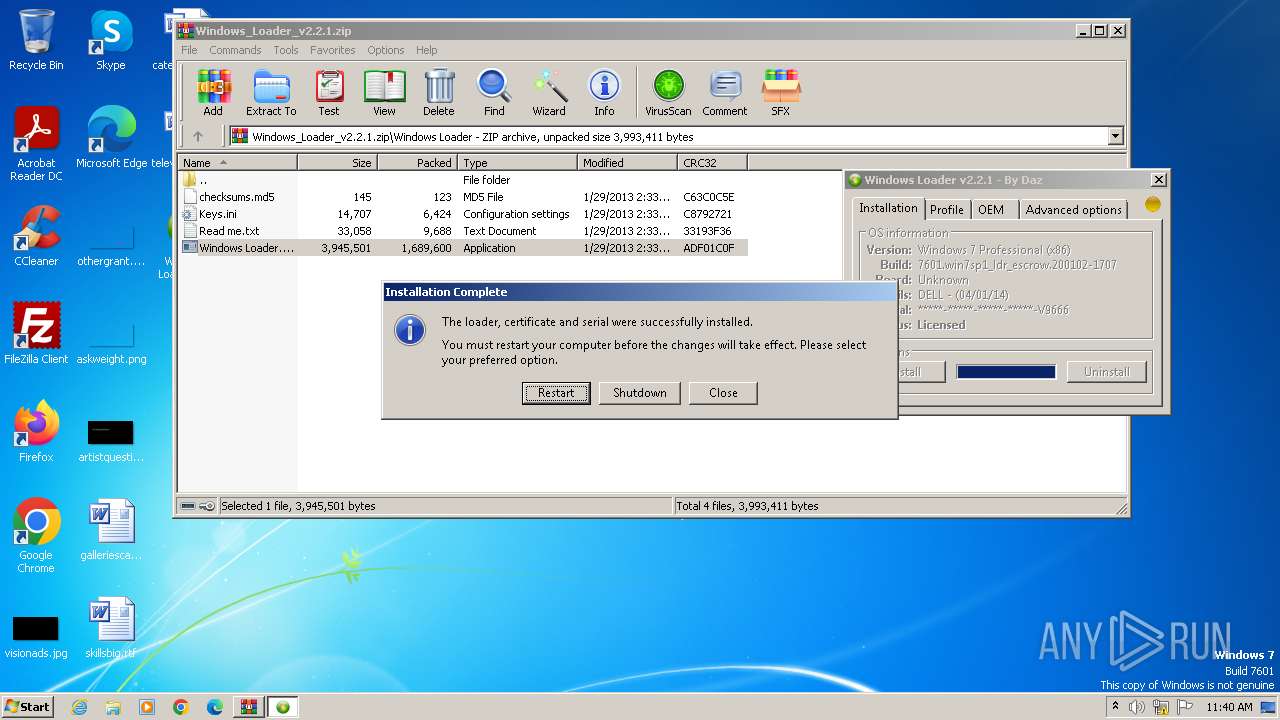Viewport: 1280px width, 720px height.
Task: Click the Uninstall button in Windows Loader
Action: tap(1107, 371)
